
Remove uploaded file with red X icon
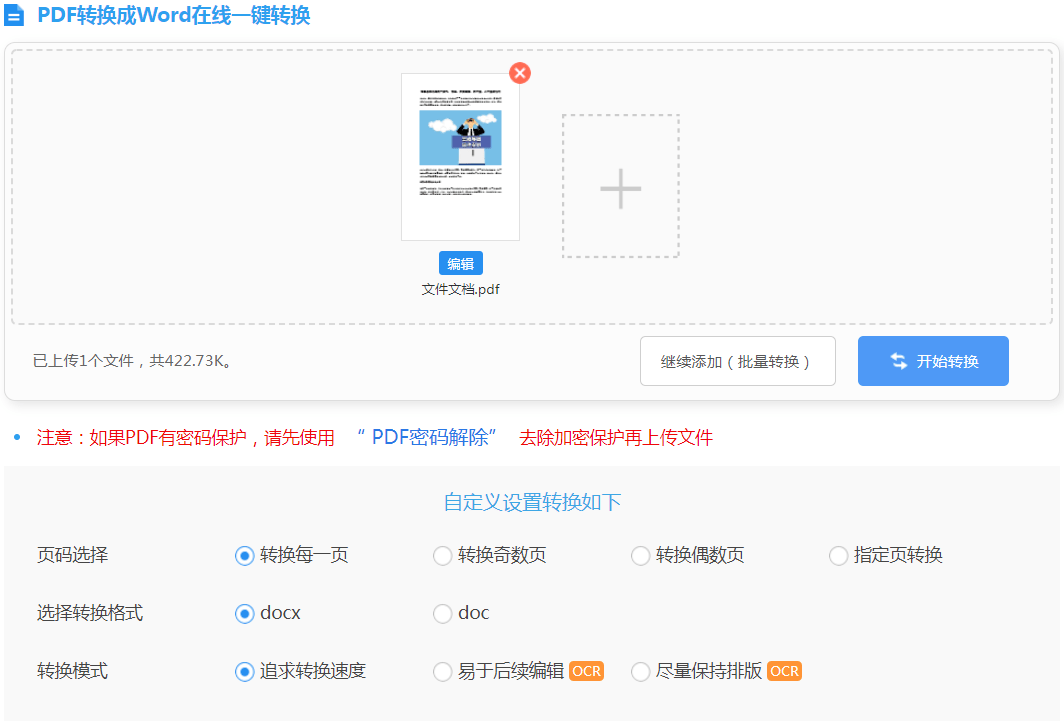(x=520, y=73)
